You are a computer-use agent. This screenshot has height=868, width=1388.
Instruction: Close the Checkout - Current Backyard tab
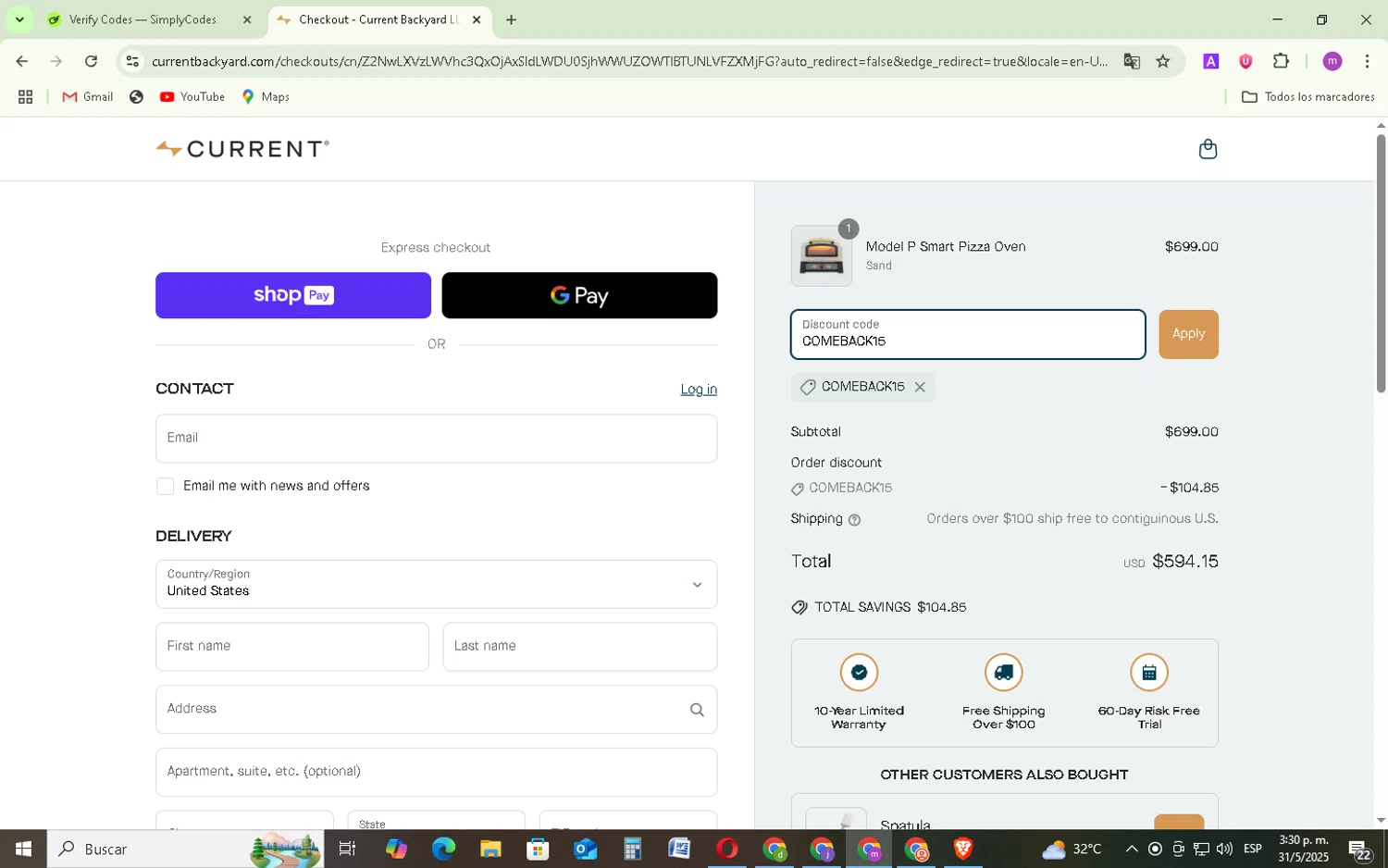477,19
